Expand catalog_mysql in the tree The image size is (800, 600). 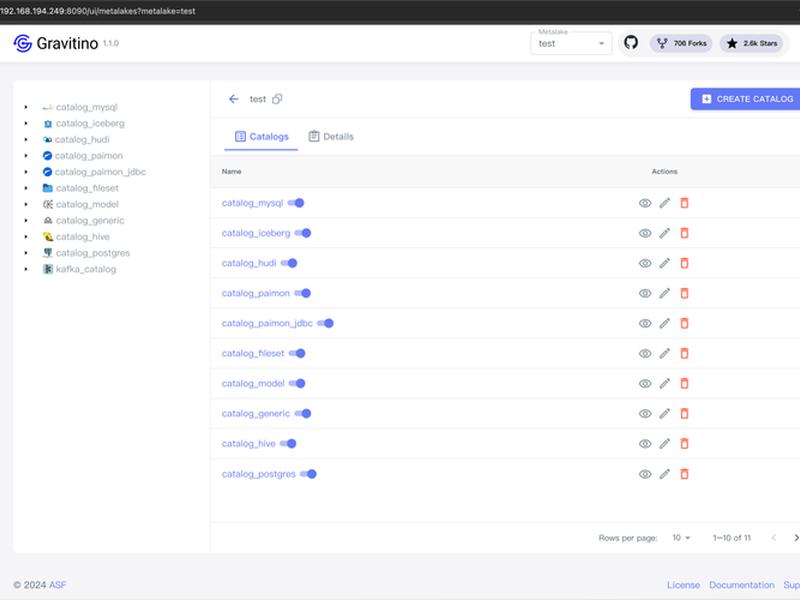click(26, 107)
